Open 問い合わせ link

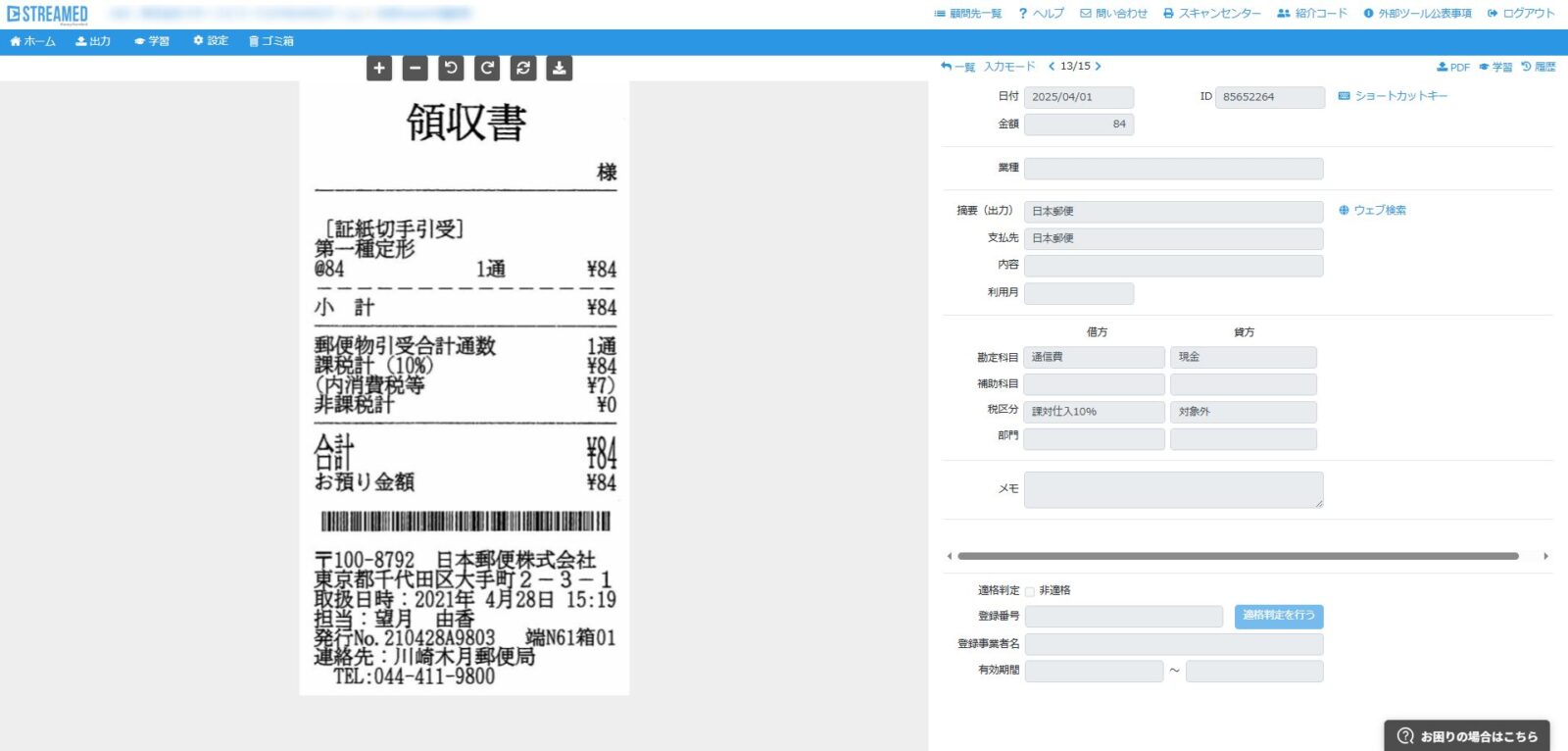[x=1113, y=14]
